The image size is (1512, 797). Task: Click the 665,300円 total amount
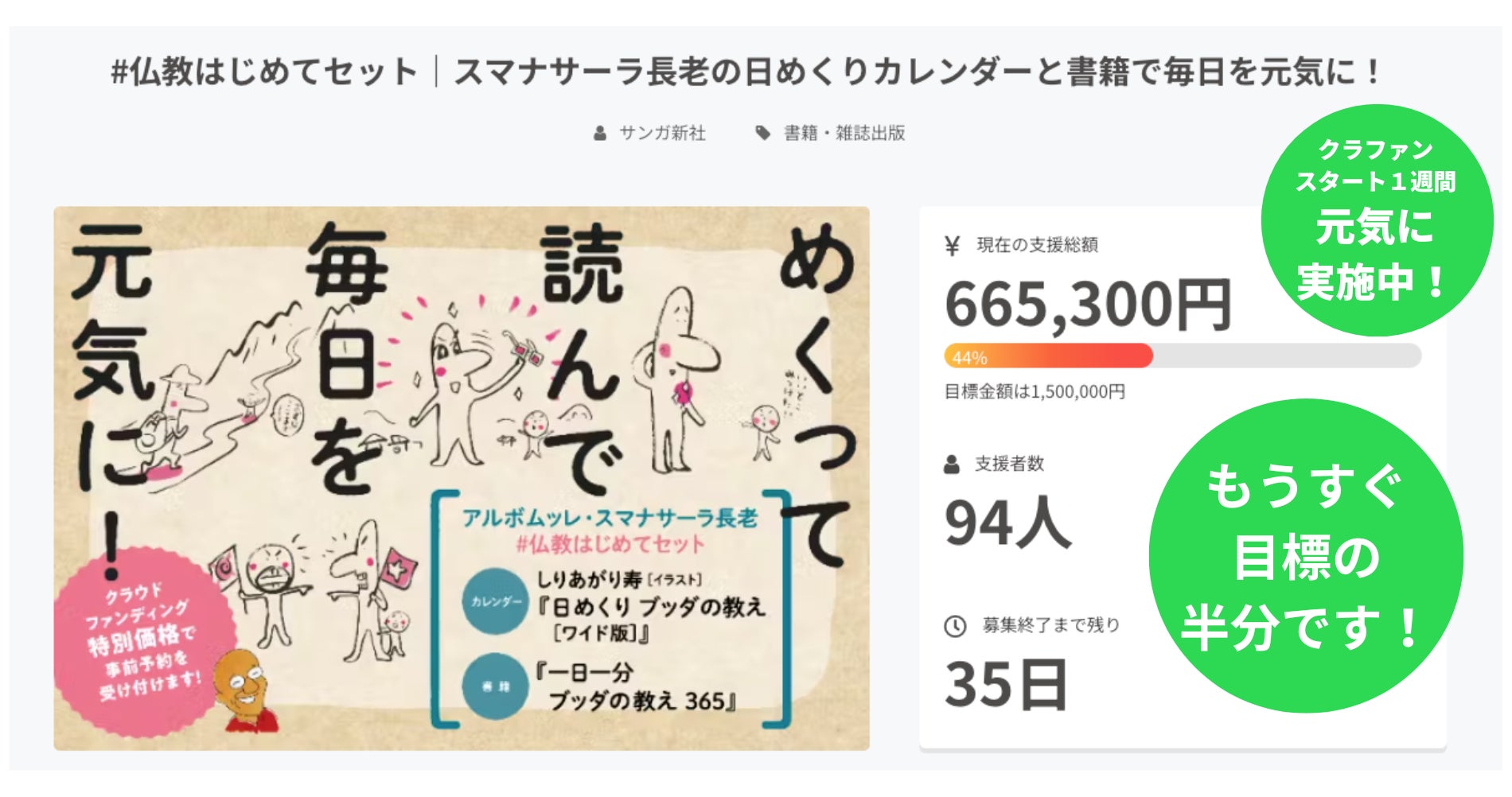pos(1087,305)
